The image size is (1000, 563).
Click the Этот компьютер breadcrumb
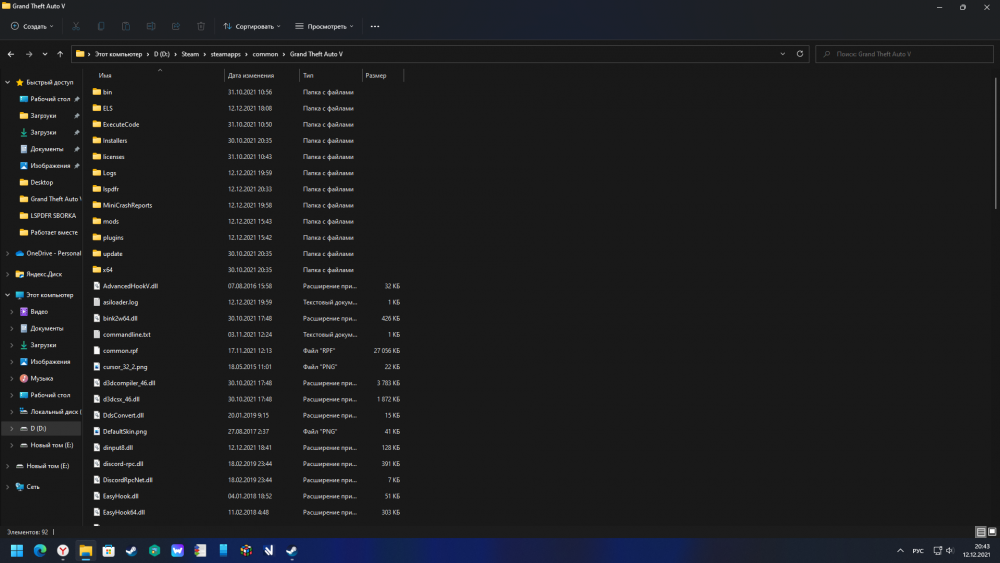point(119,54)
